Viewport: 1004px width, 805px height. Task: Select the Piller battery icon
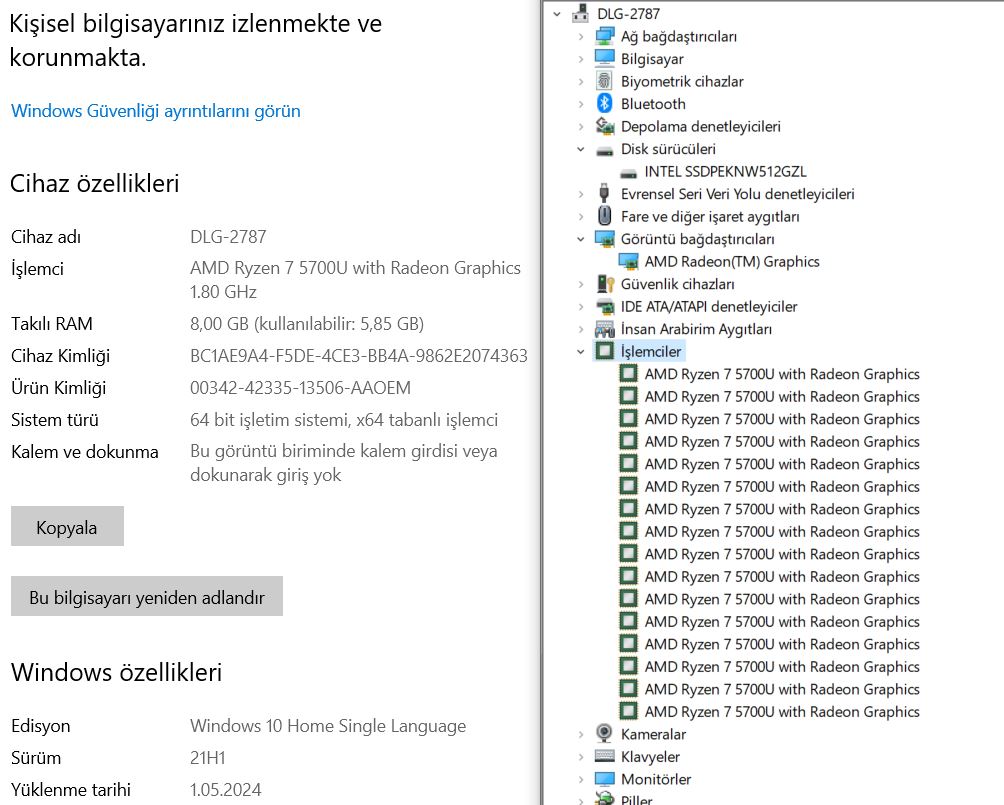tap(604, 798)
